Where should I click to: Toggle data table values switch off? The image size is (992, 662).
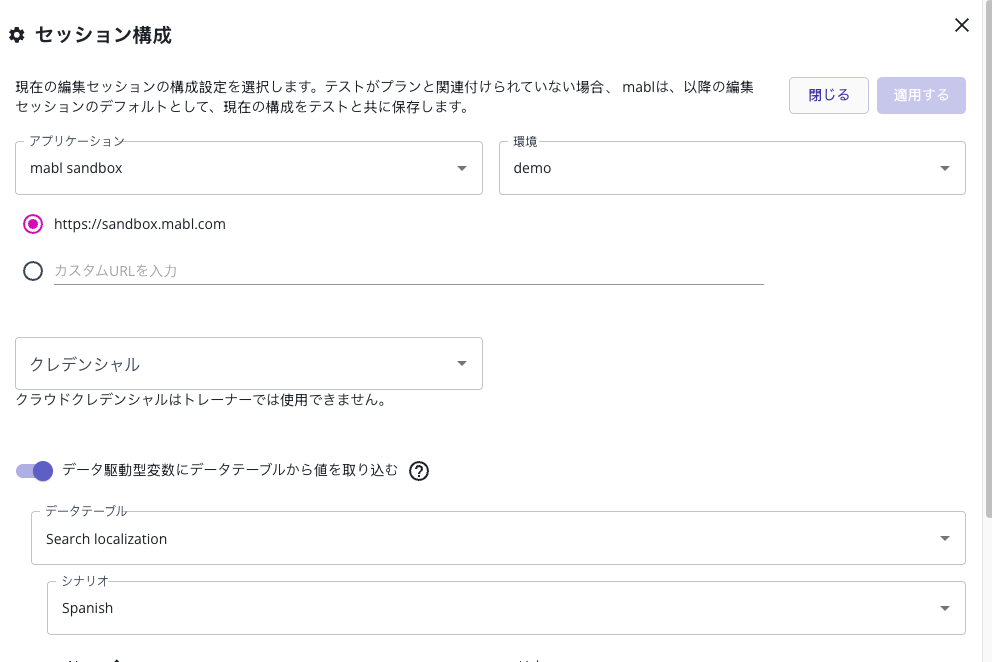(35, 471)
